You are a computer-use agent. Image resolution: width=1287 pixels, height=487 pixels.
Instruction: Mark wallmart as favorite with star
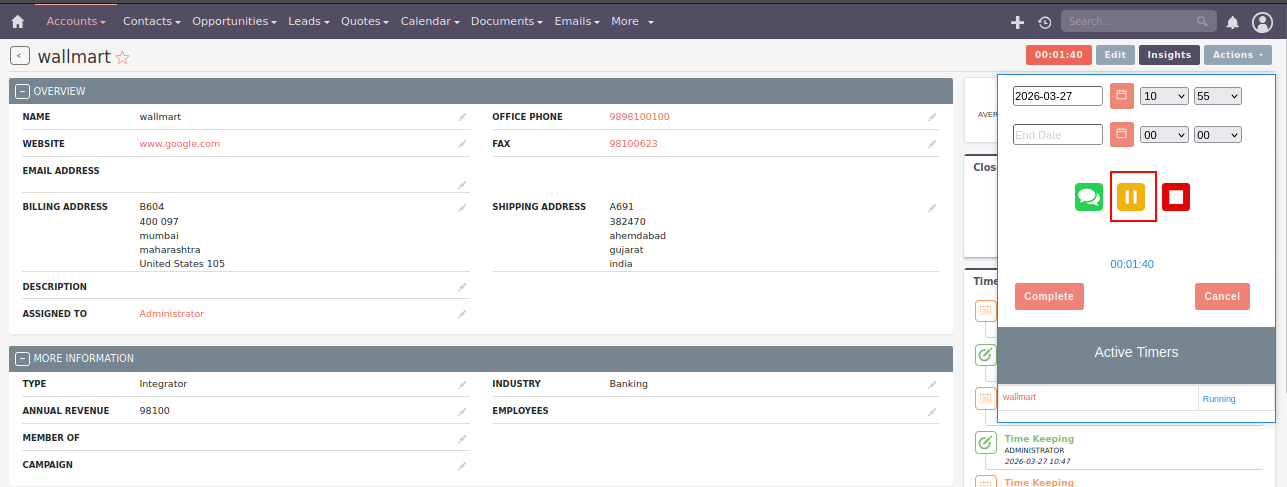(x=123, y=58)
